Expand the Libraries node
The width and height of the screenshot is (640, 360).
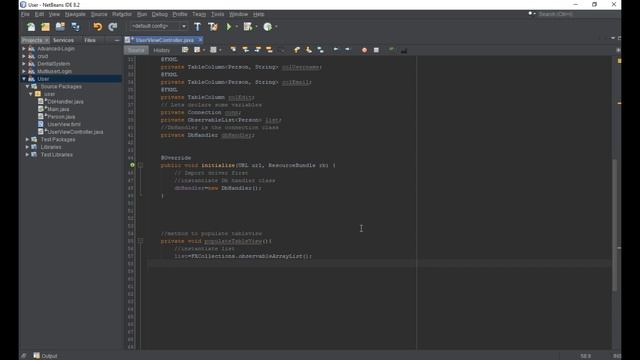[27, 147]
